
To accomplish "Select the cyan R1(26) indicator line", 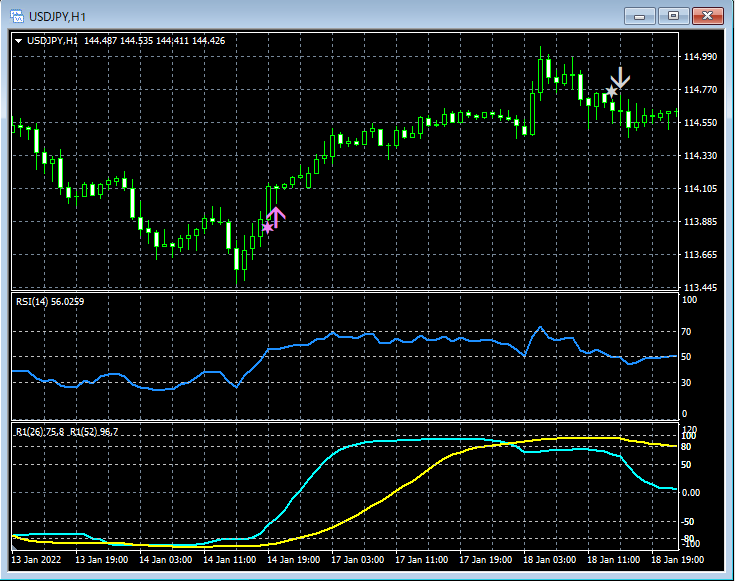I will [300, 490].
